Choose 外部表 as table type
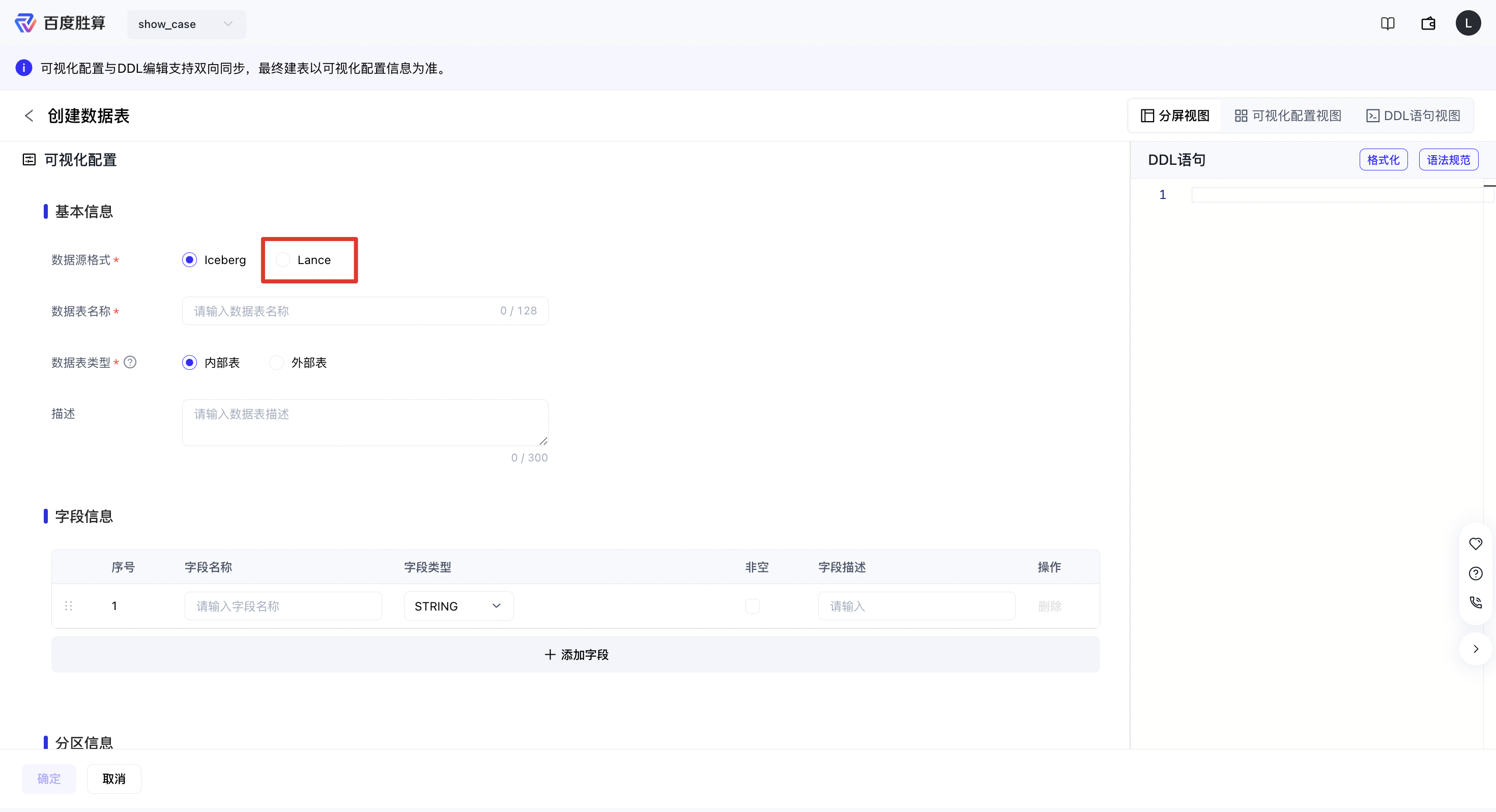Viewport: 1496px width, 812px height. pyautogui.click(x=298, y=362)
